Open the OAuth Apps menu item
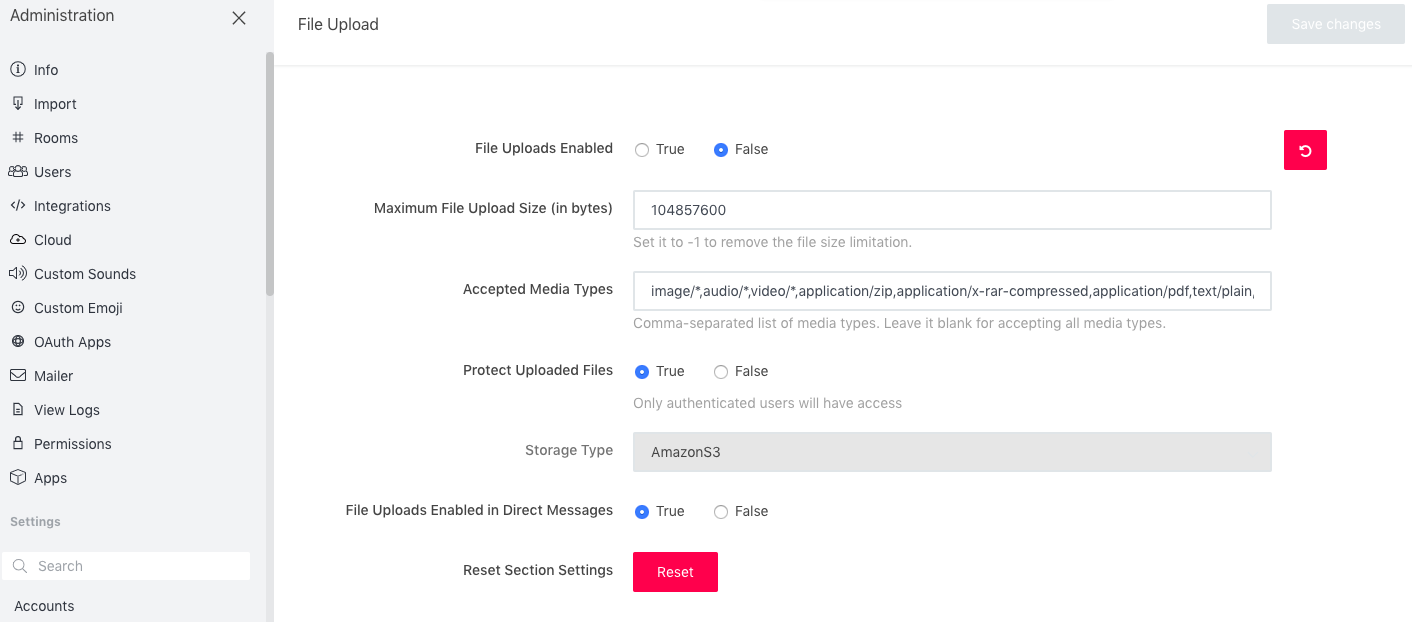The width and height of the screenshot is (1412, 622). [x=72, y=342]
